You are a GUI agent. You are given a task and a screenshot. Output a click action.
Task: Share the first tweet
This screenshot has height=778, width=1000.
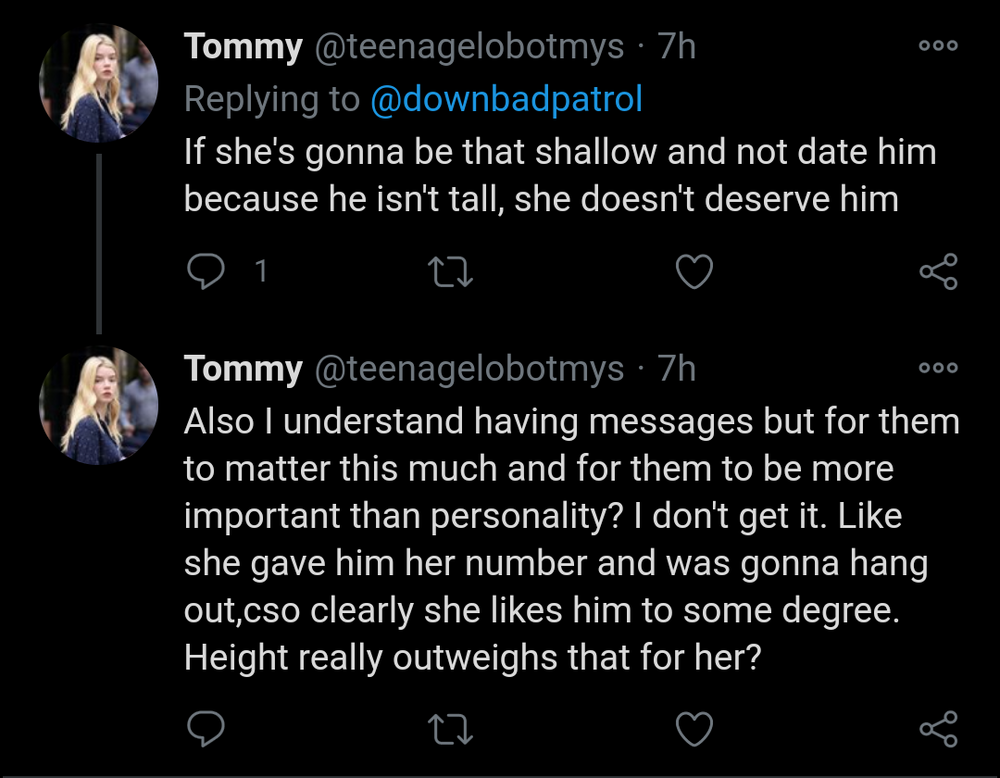click(938, 271)
